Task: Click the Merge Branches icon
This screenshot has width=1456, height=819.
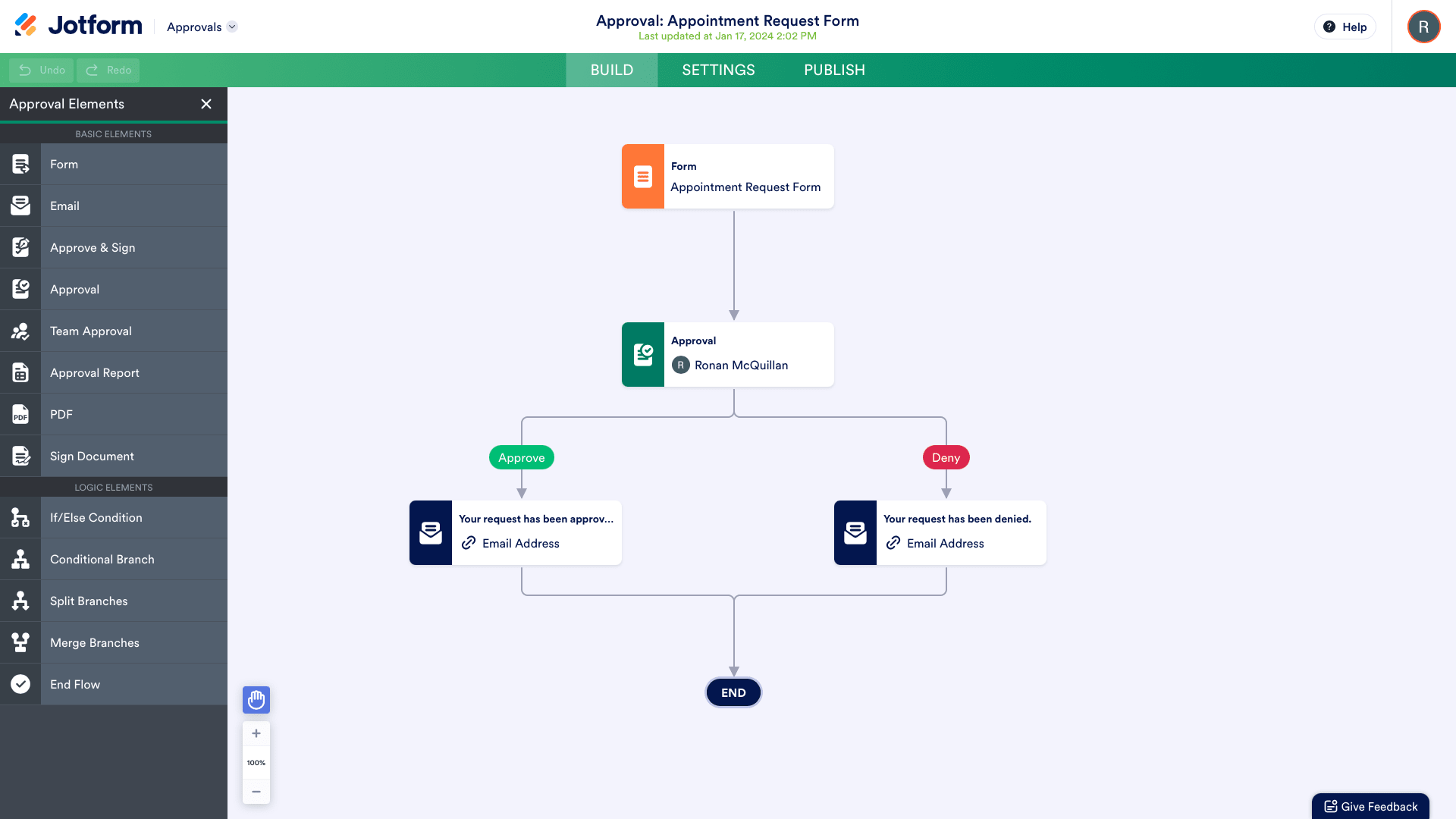Action: click(x=20, y=642)
